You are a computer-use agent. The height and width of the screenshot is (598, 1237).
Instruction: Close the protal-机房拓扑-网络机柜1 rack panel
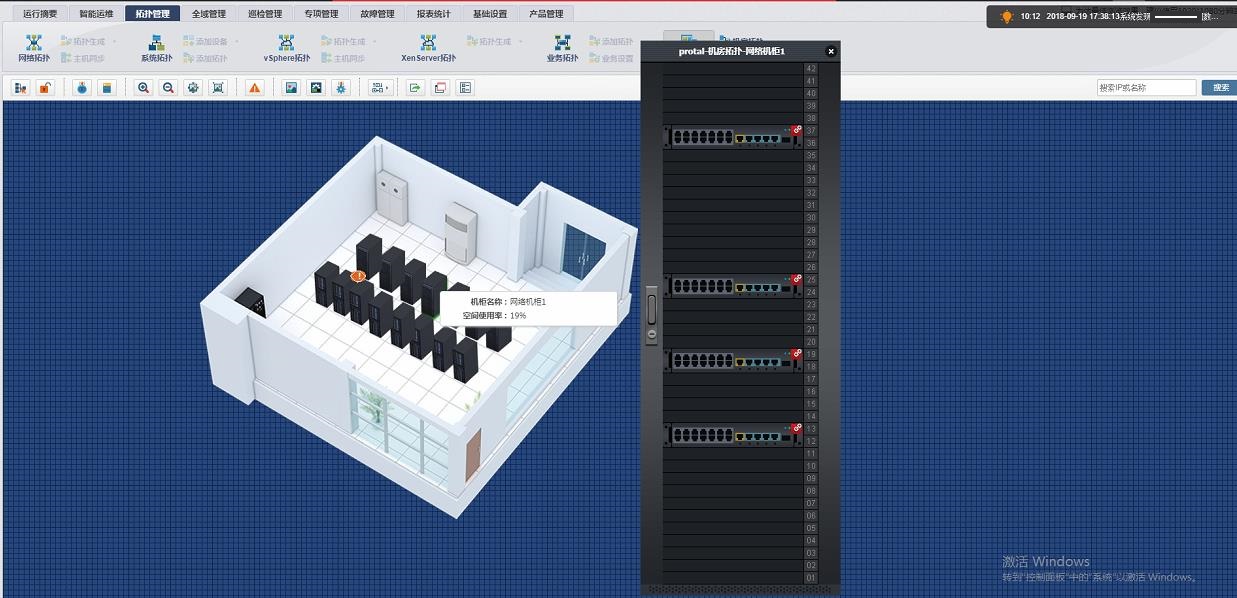click(x=830, y=51)
